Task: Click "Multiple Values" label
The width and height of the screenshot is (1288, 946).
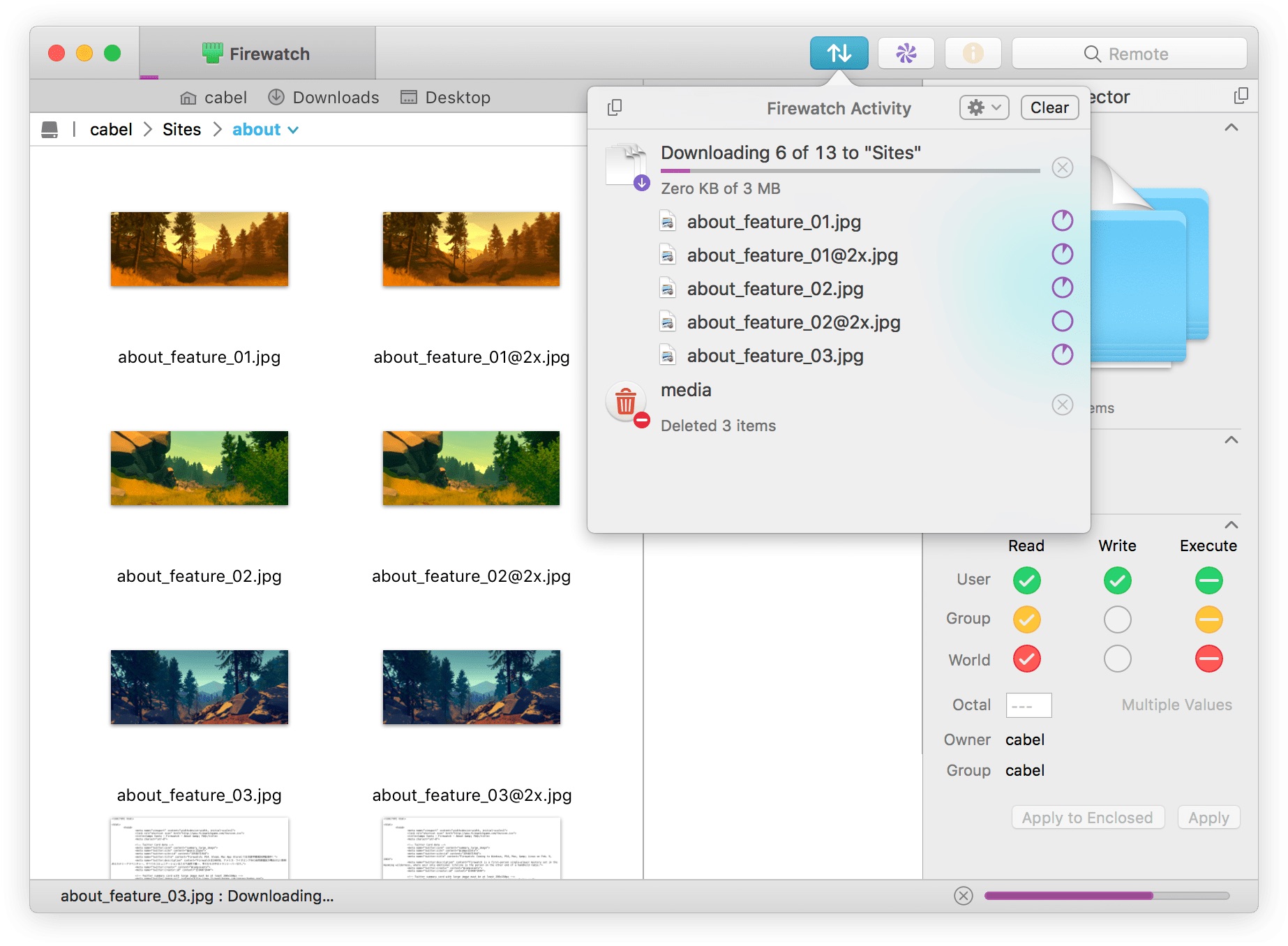Action: point(1176,705)
